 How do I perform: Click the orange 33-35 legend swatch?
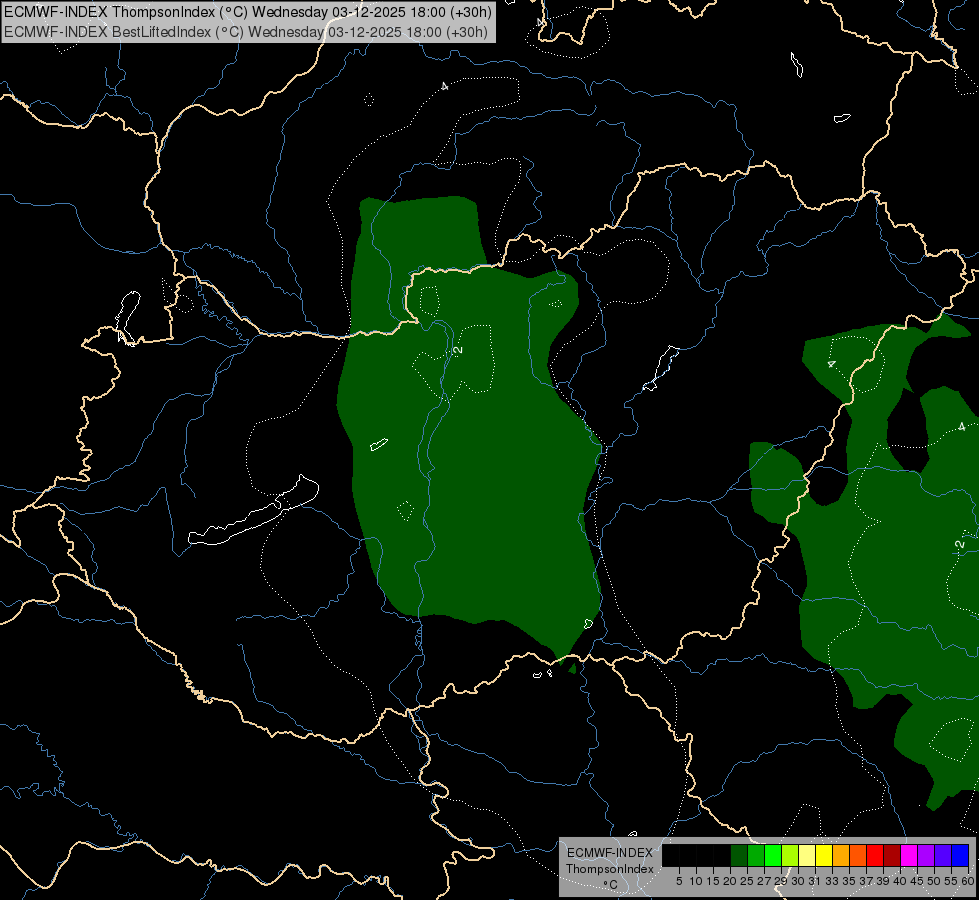[x=841, y=855]
